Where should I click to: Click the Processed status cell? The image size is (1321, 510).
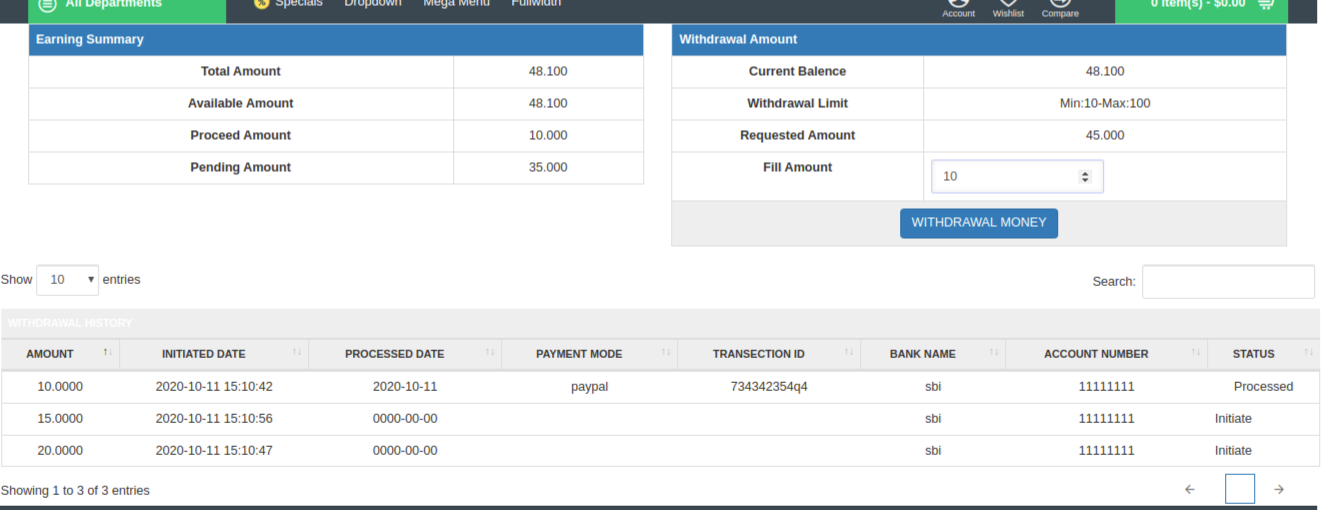[x=1263, y=387]
